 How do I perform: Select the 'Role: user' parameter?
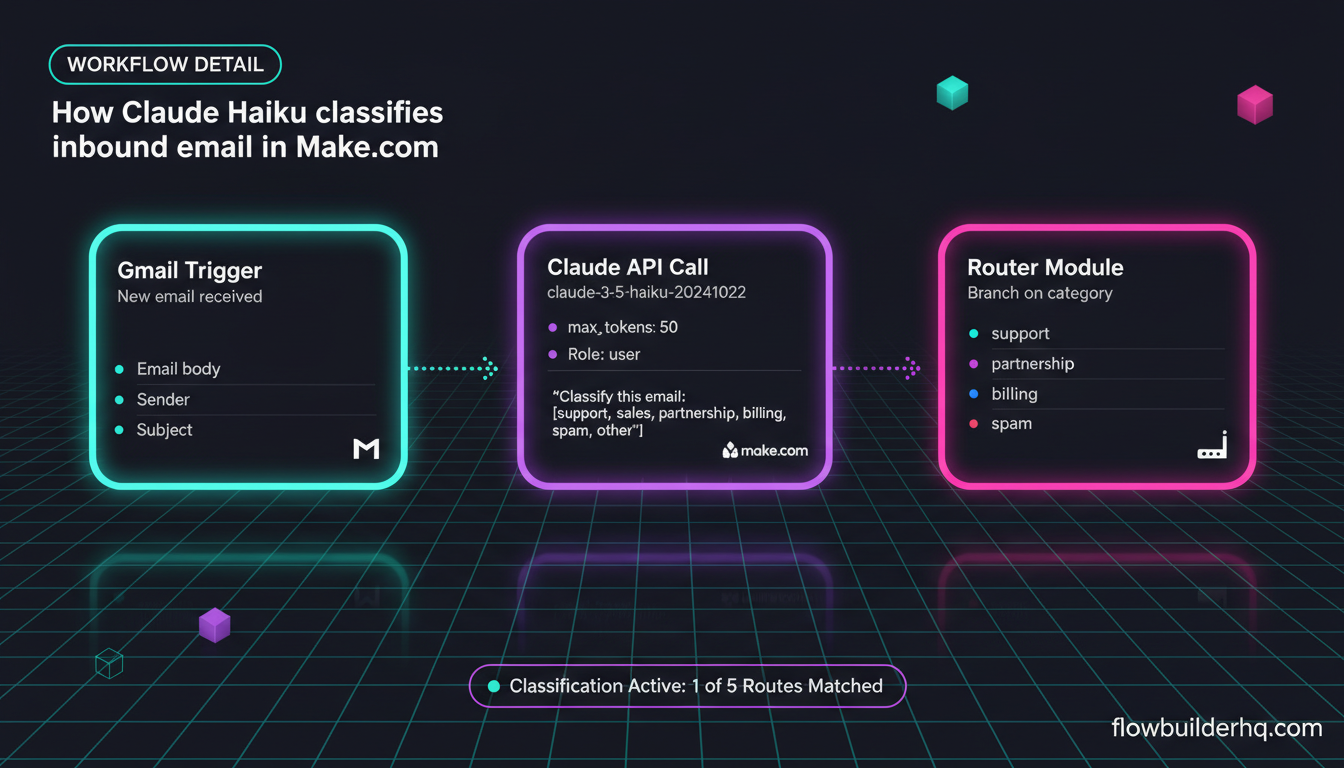click(x=595, y=354)
